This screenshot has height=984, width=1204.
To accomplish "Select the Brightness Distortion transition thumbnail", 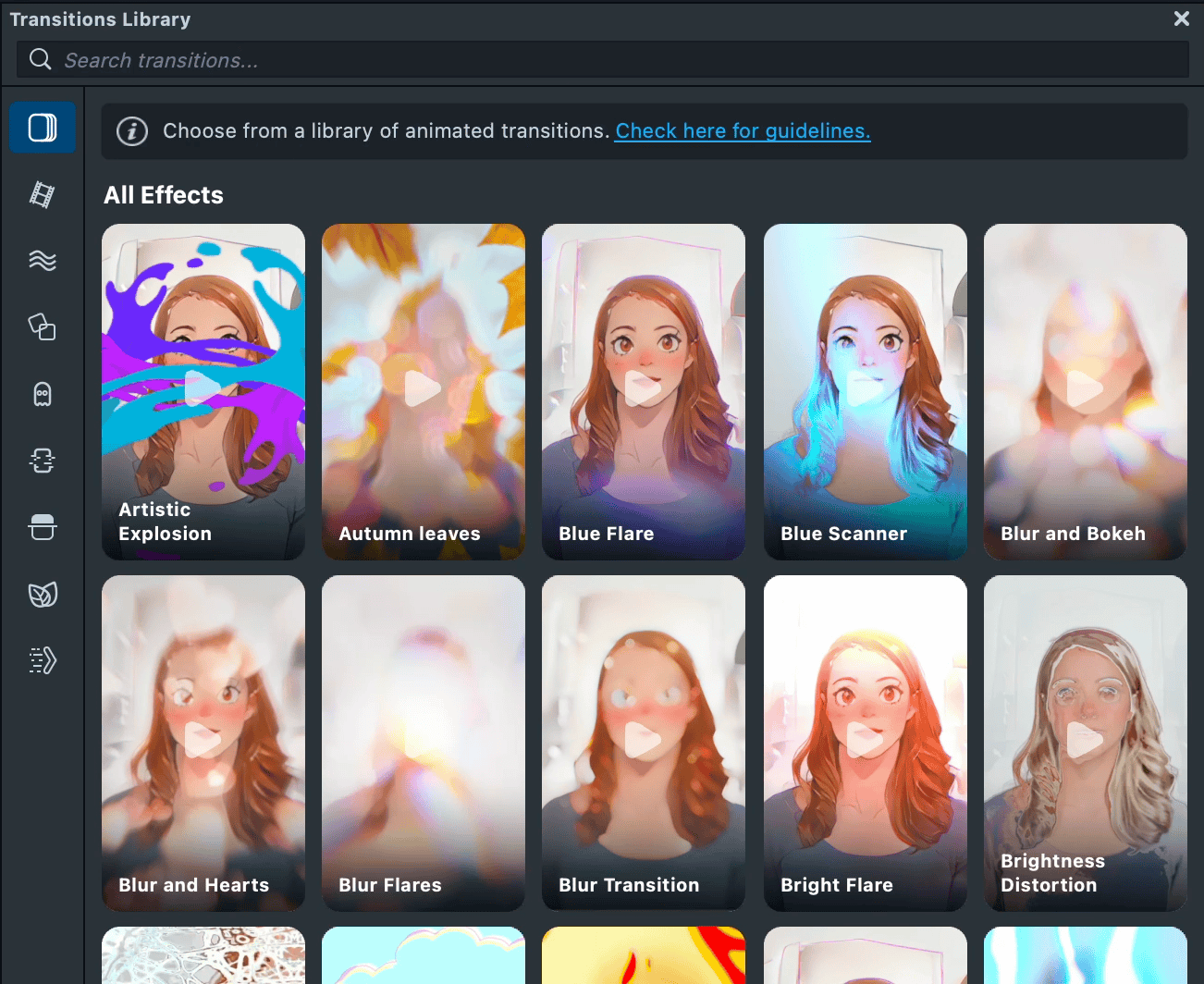I will pyautogui.click(x=1086, y=744).
